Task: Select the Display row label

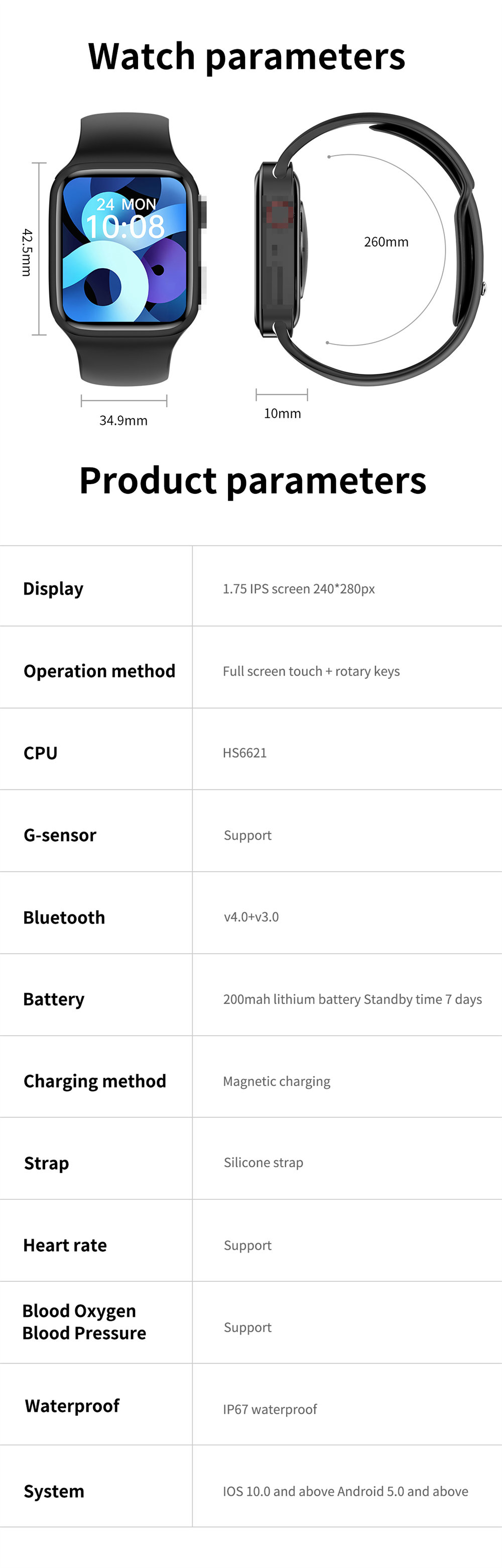Action: tap(54, 589)
